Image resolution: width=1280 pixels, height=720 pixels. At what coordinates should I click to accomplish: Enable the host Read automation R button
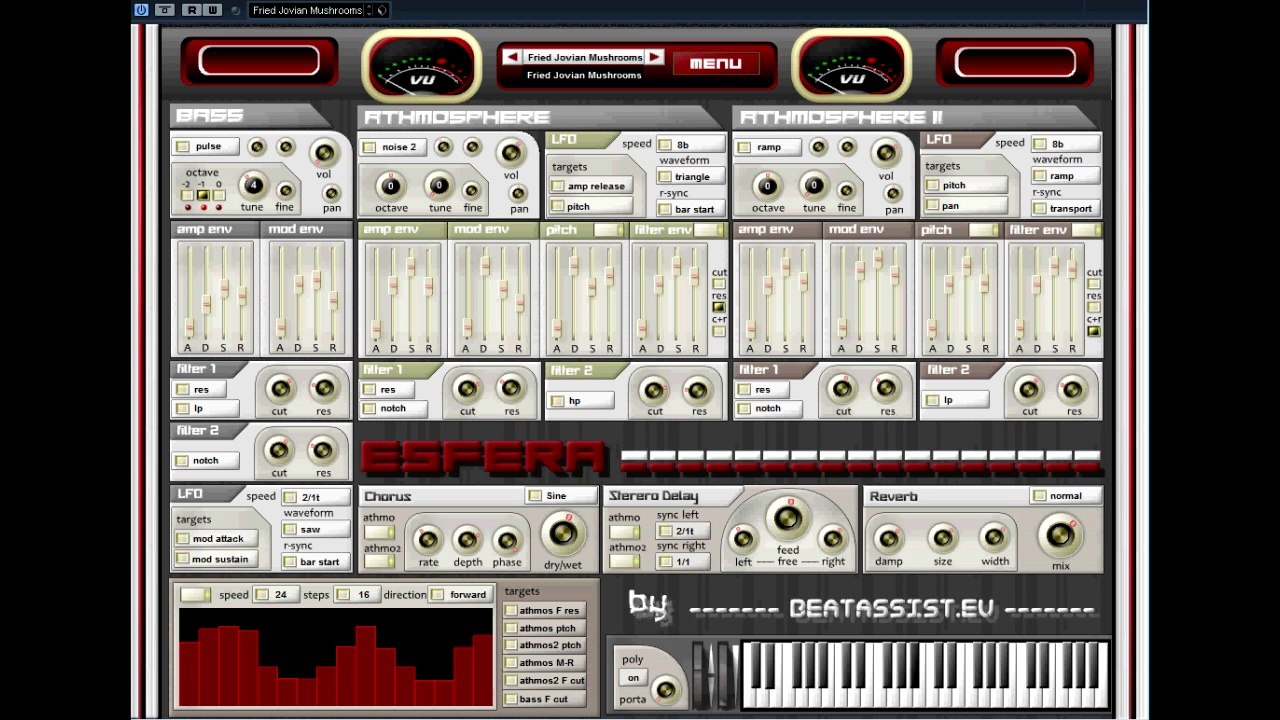point(190,10)
